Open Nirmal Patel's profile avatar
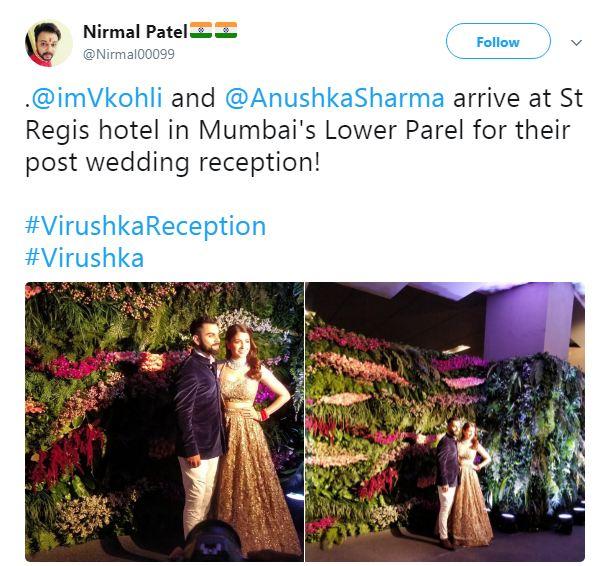 click(x=49, y=43)
